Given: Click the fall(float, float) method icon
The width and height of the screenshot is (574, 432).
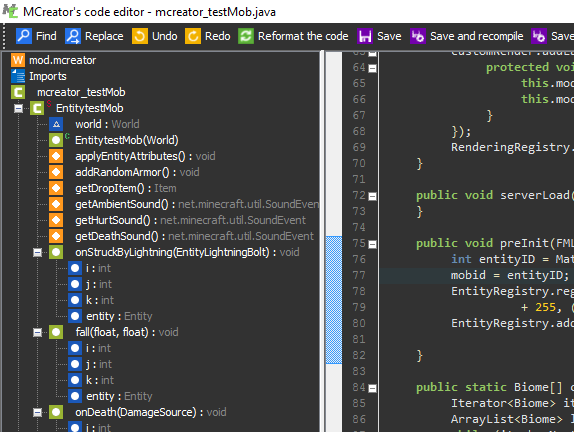Looking at the screenshot, I should click(x=56, y=332).
